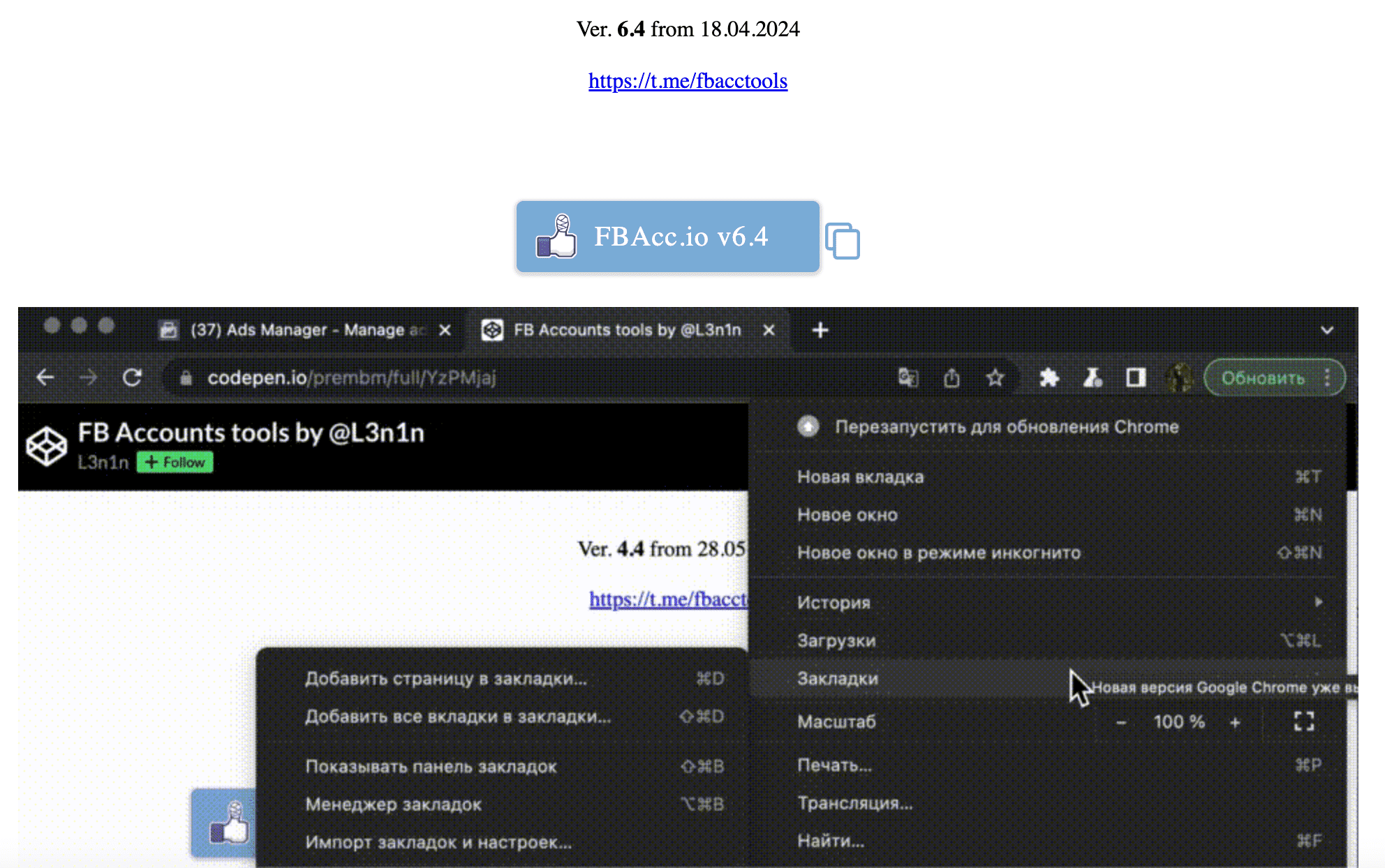Increase zoom with the plus button

coord(1235,722)
